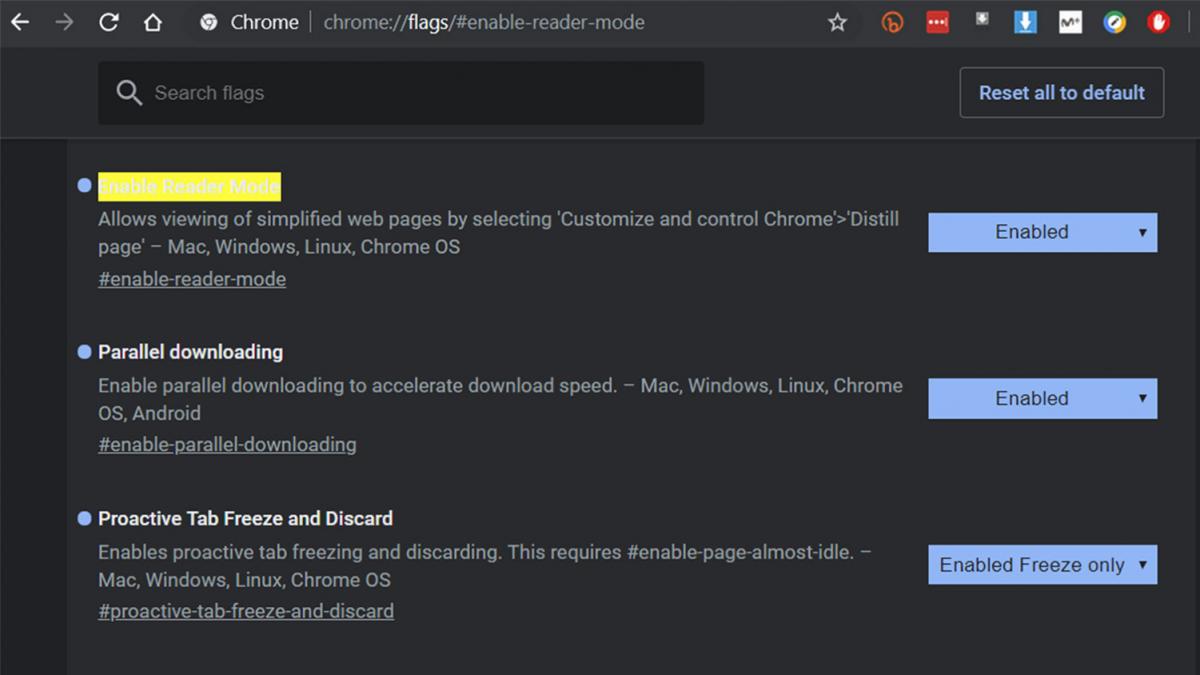Change the Enabled Freeze only dropdown
This screenshot has height=675, width=1200.
coord(1042,564)
